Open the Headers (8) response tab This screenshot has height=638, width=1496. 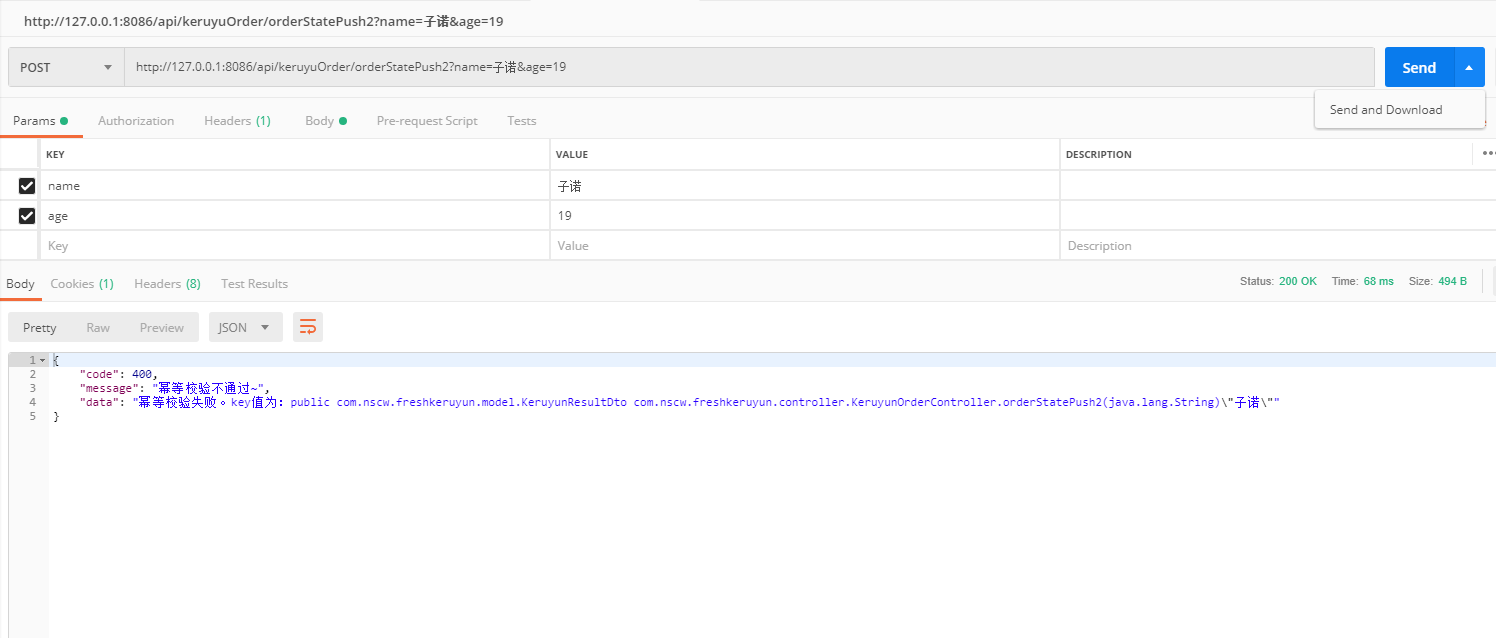coord(167,284)
